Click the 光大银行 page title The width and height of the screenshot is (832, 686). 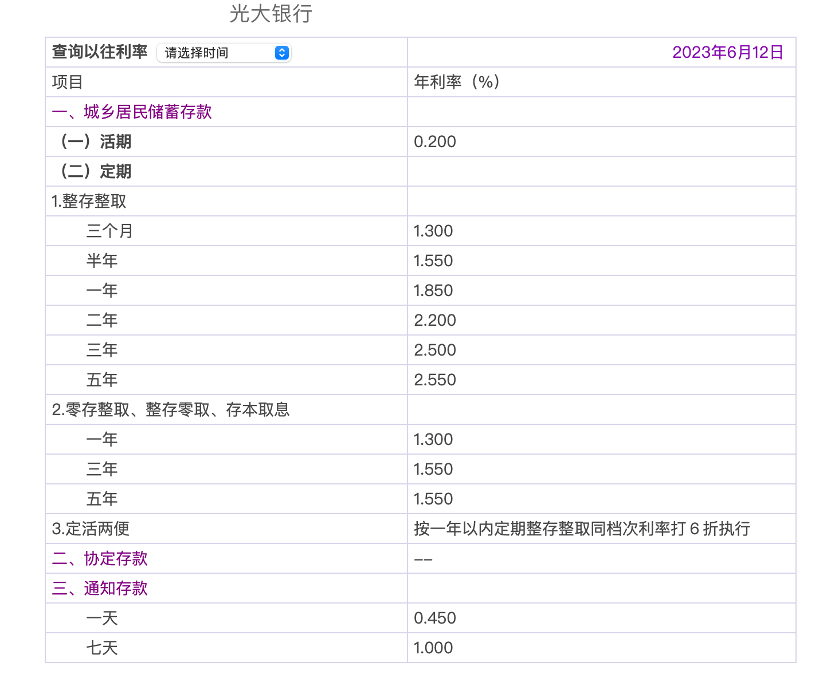[x=270, y=14]
